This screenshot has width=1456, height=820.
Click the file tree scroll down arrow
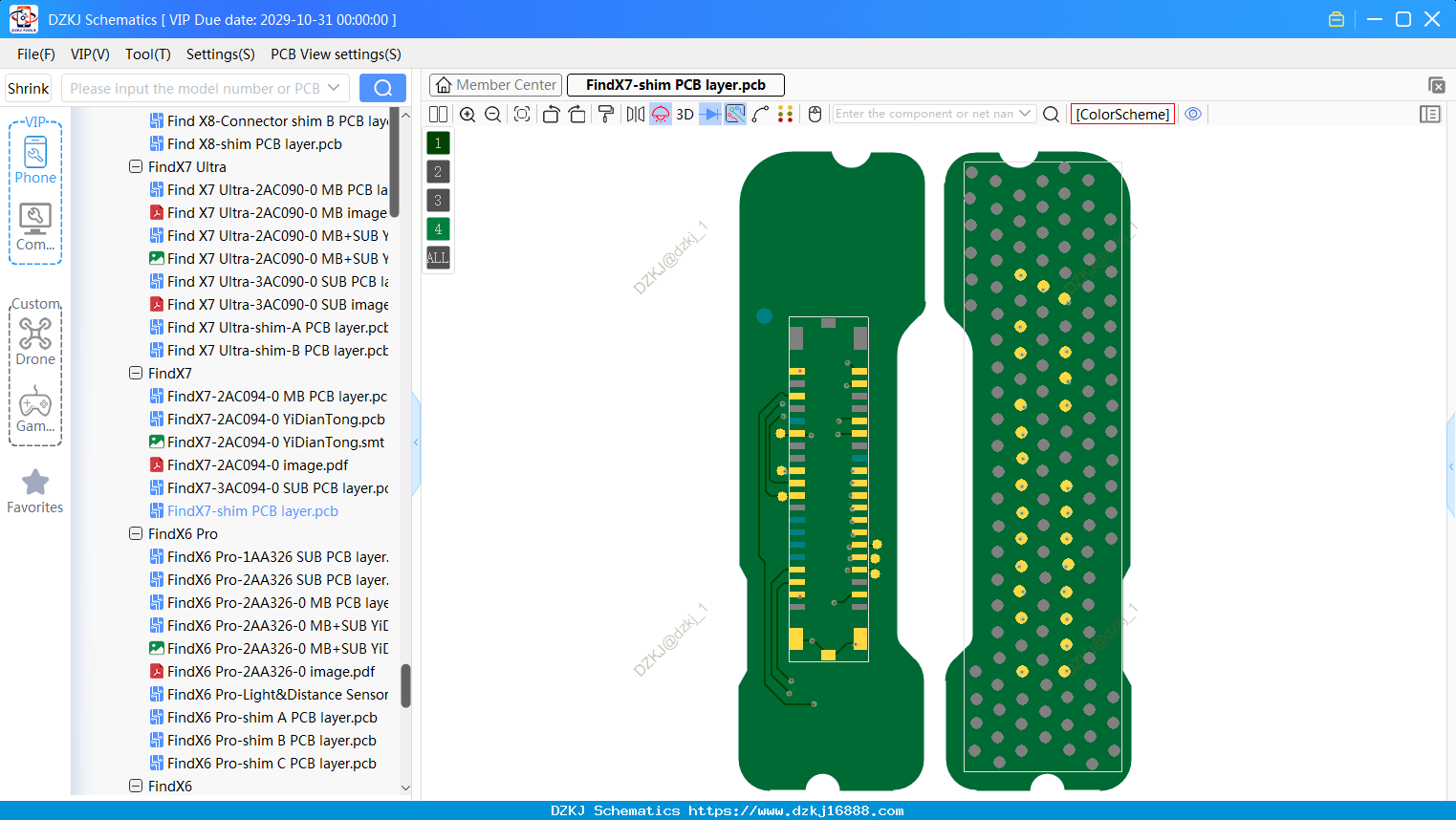tap(405, 788)
